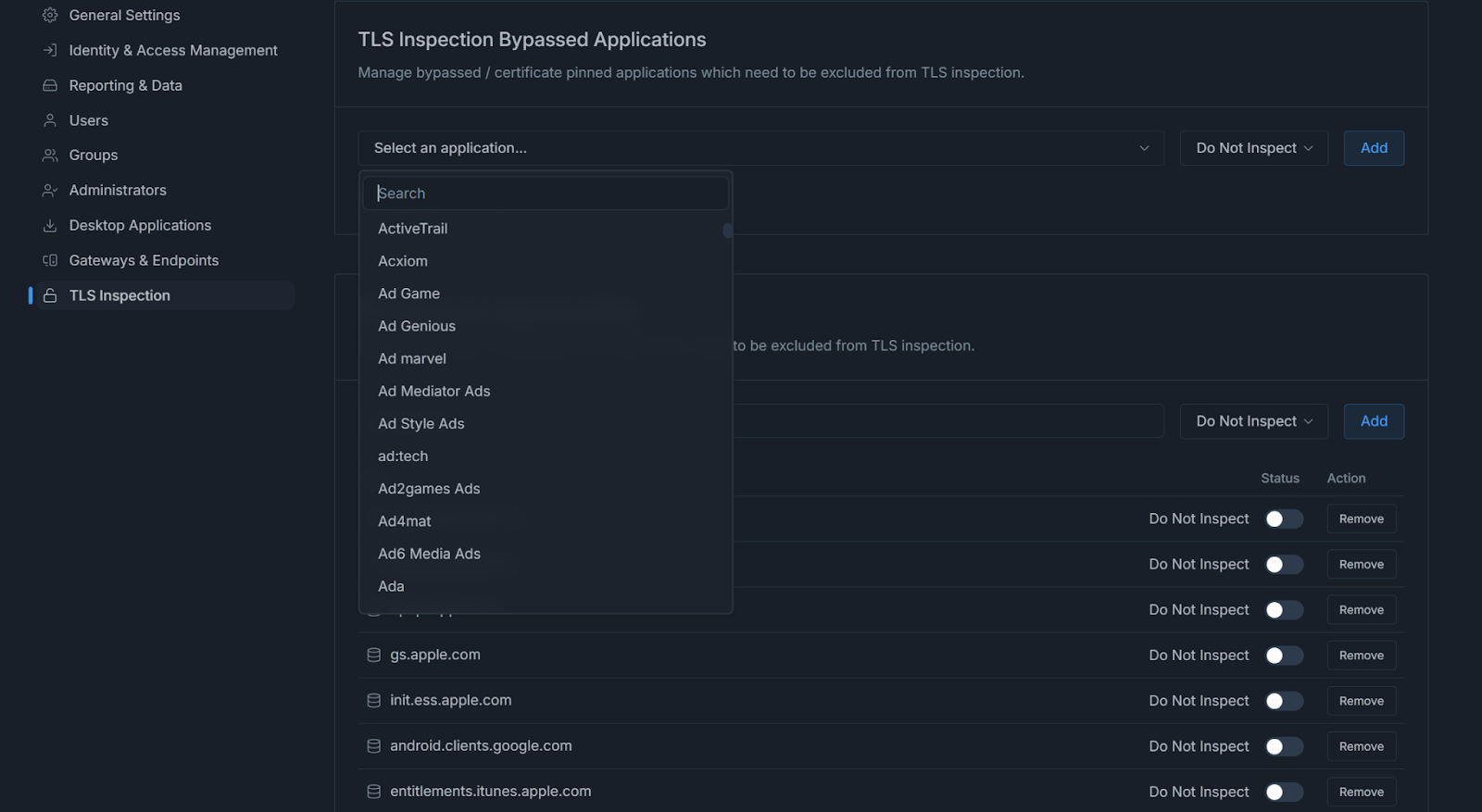Choose Acxiom in the application list
Viewport: 1482px width, 812px height.
[x=403, y=261]
